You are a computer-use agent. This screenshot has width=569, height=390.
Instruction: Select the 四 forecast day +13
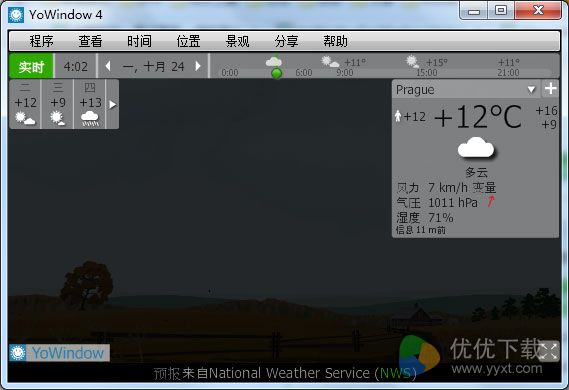click(90, 104)
